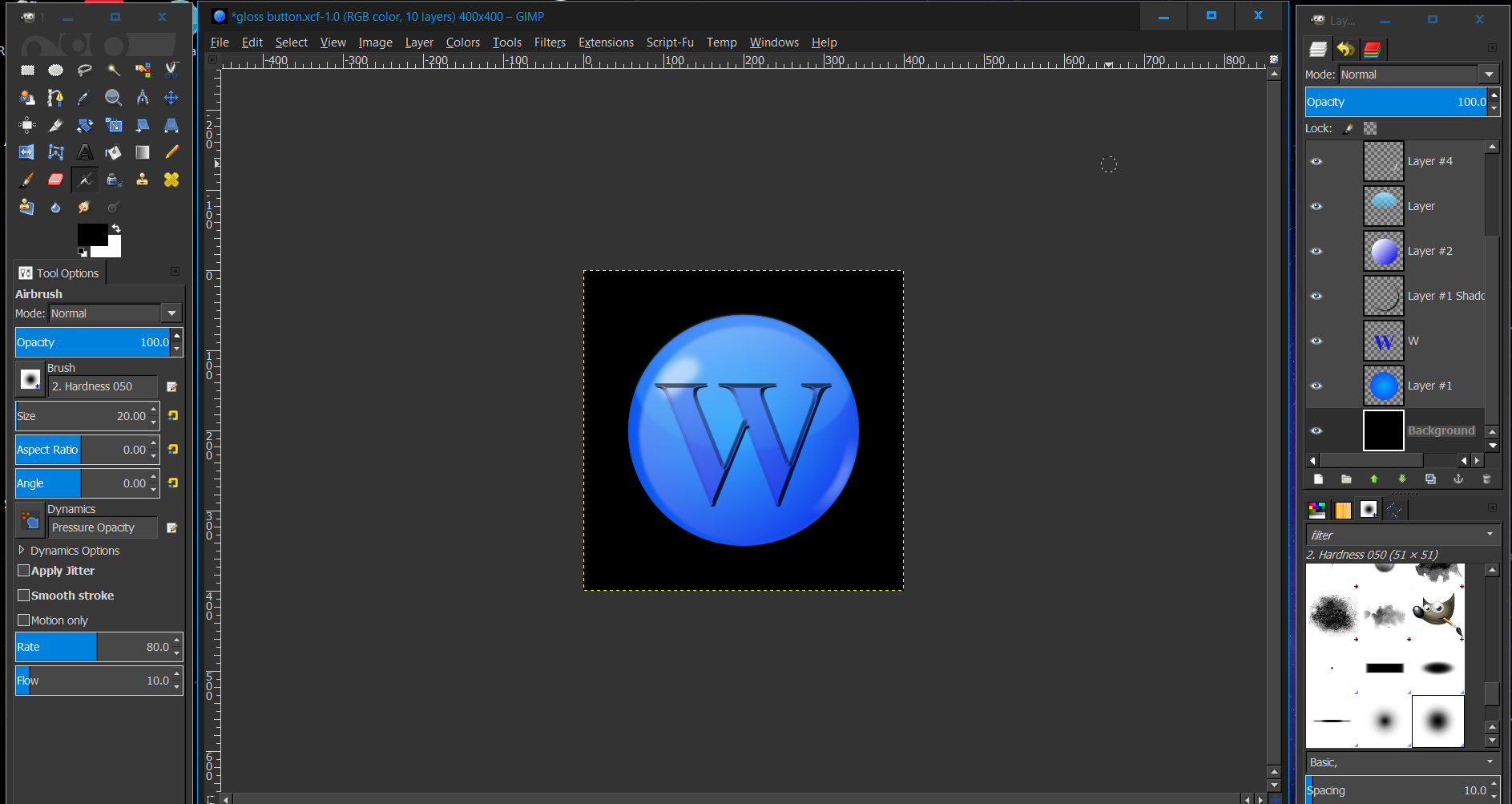Select the Free Select lasso tool

[84, 71]
